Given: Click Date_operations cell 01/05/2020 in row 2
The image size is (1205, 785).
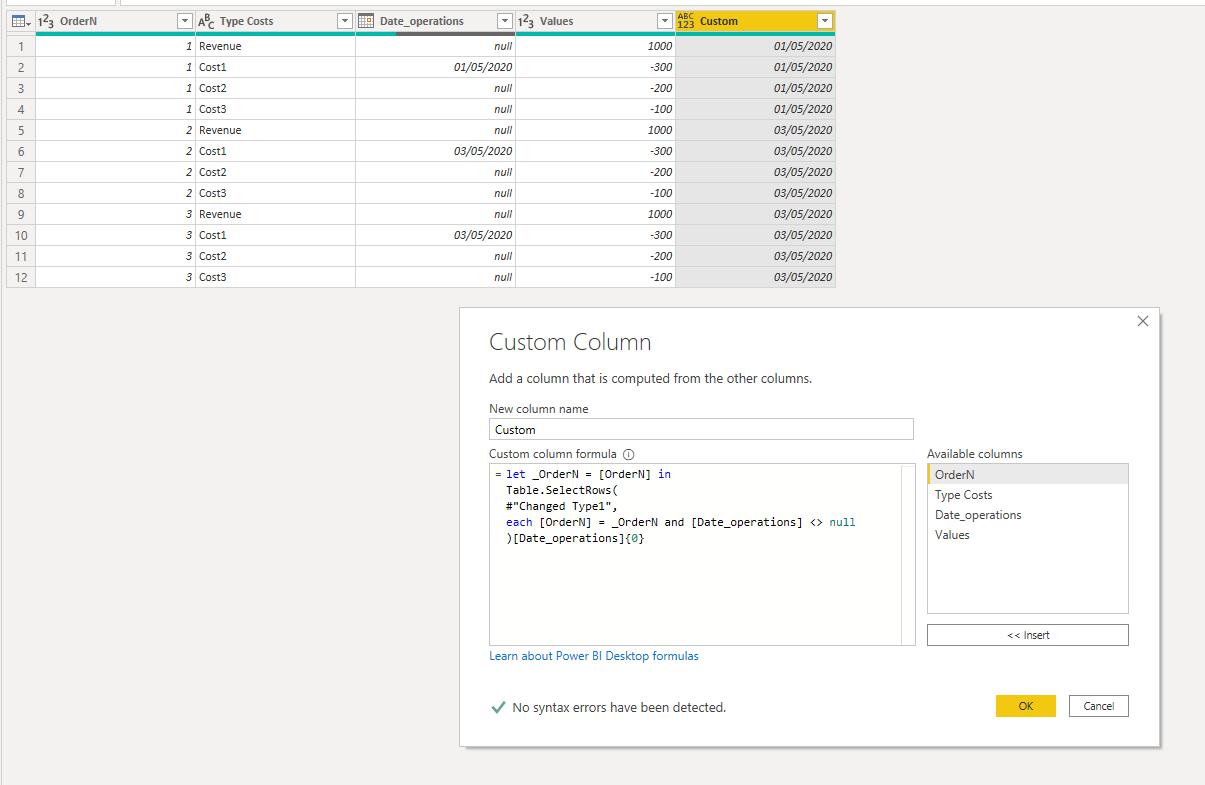Looking at the screenshot, I should [435, 67].
